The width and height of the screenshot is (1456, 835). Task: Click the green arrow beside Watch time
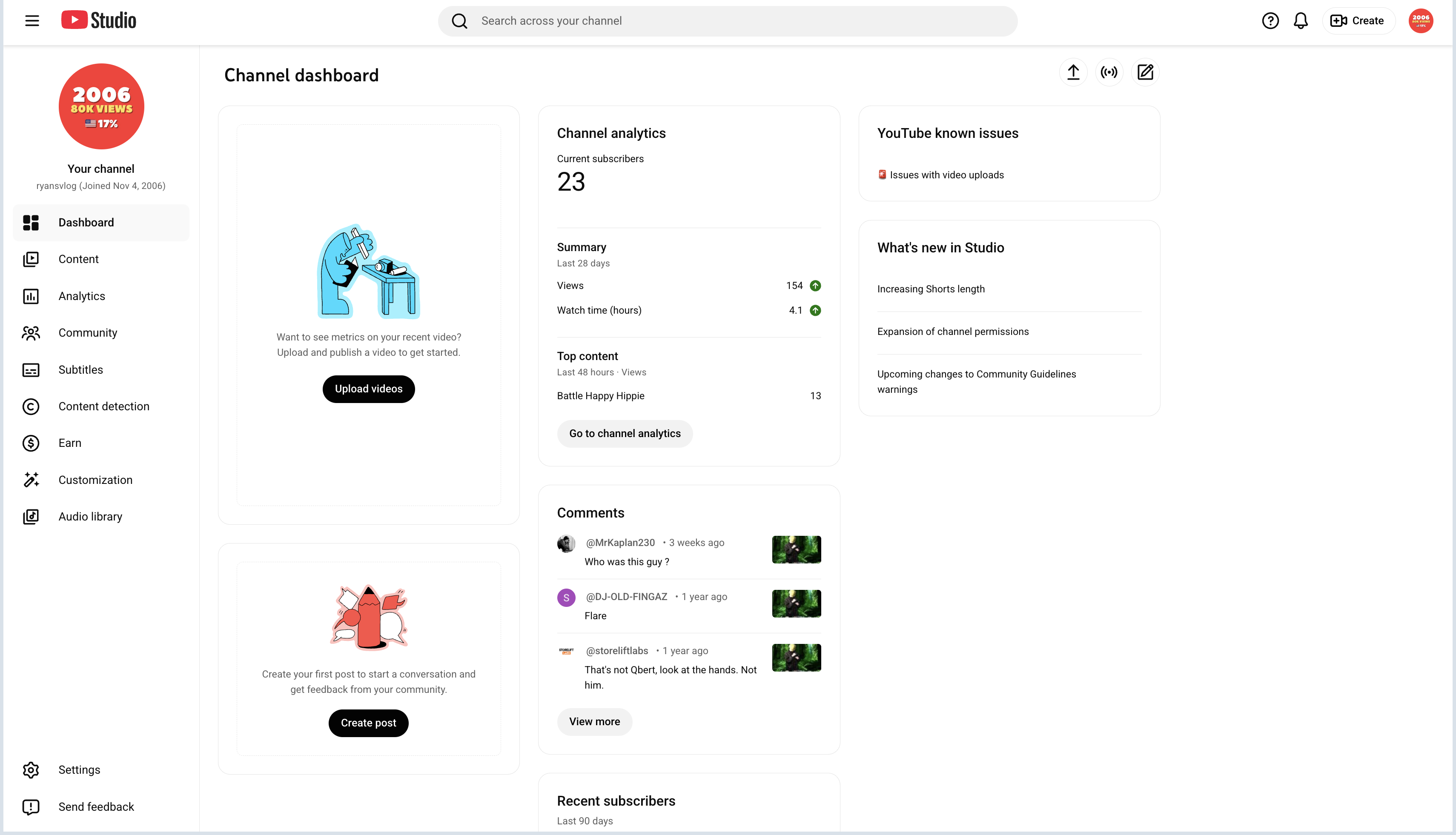814,310
